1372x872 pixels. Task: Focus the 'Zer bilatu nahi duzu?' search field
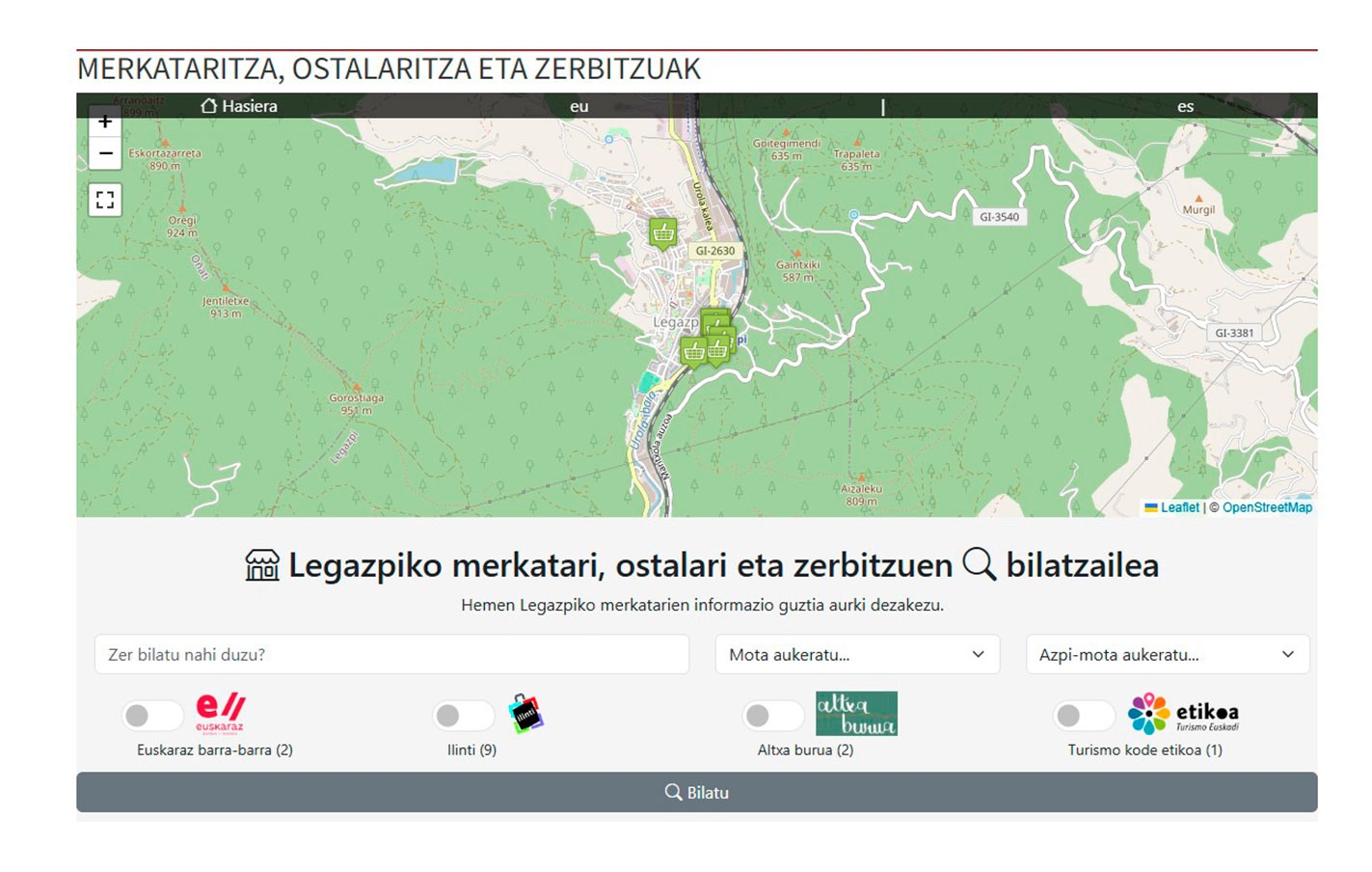391,654
